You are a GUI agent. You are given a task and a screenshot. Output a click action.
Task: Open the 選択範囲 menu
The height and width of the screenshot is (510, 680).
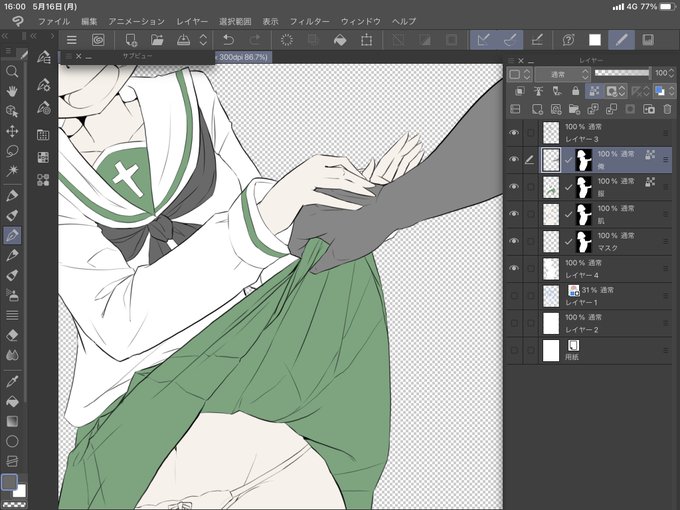click(x=235, y=21)
